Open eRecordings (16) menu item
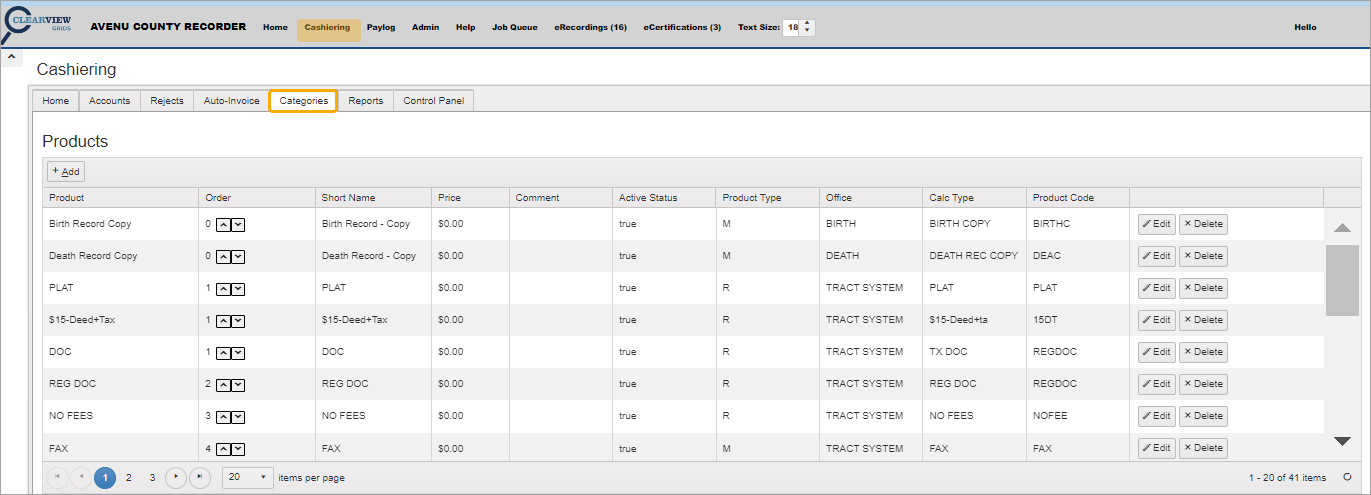The width and height of the screenshot is (1371, 495). (590, 28)
